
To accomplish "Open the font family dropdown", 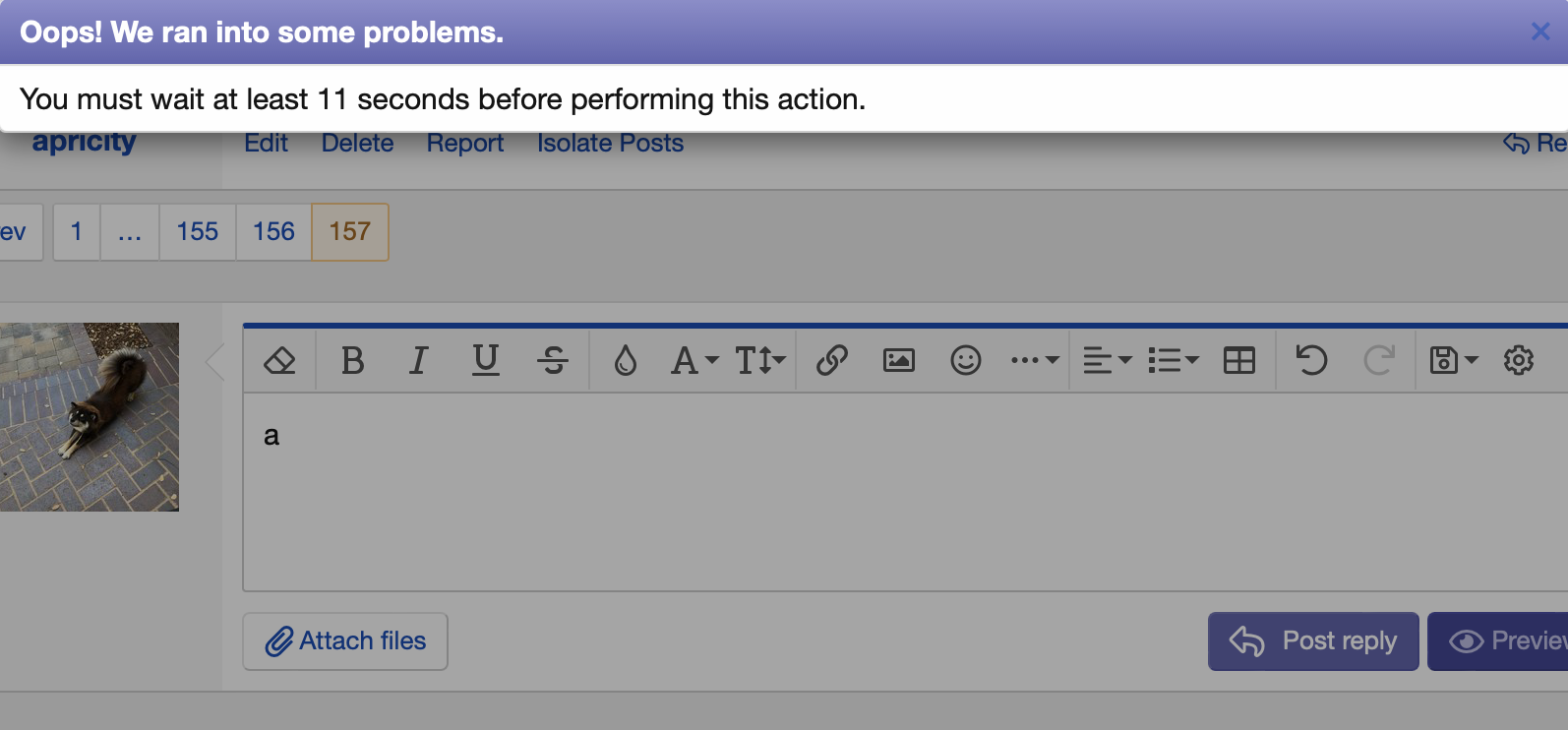I will click(694, 361).
